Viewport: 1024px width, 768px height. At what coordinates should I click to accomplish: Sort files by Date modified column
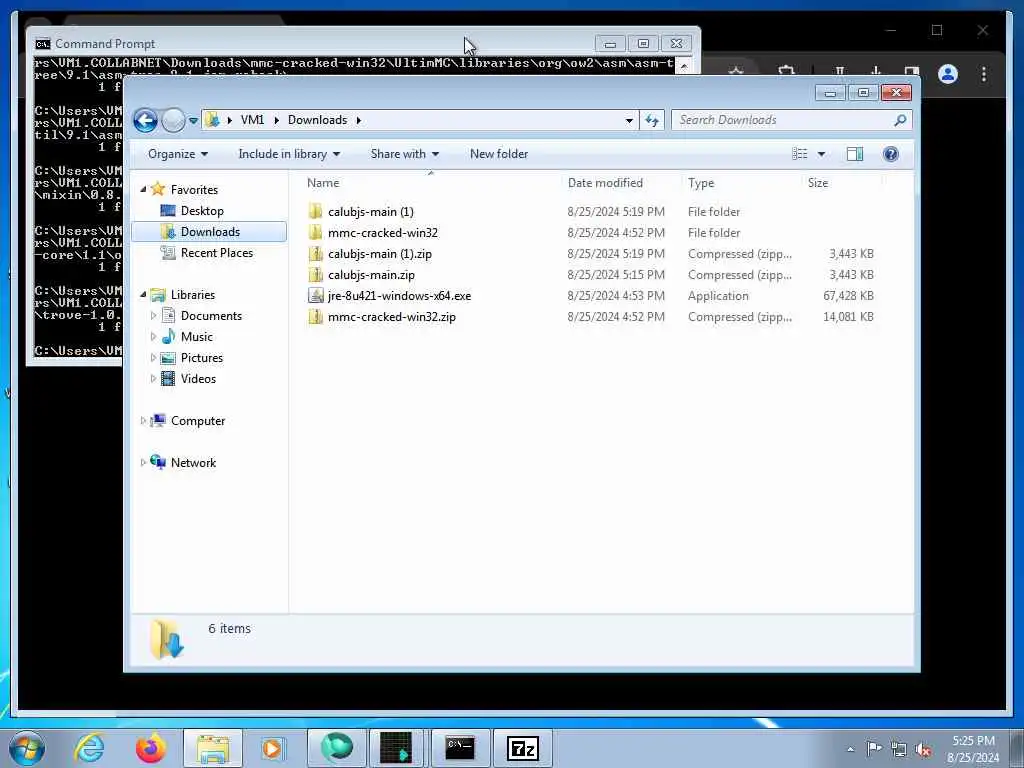tap(605, 183)
